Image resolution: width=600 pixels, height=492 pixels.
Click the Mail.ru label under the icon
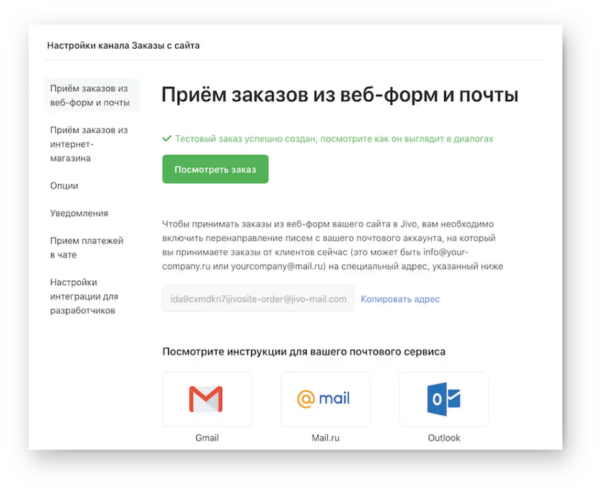tap(325, 438)
